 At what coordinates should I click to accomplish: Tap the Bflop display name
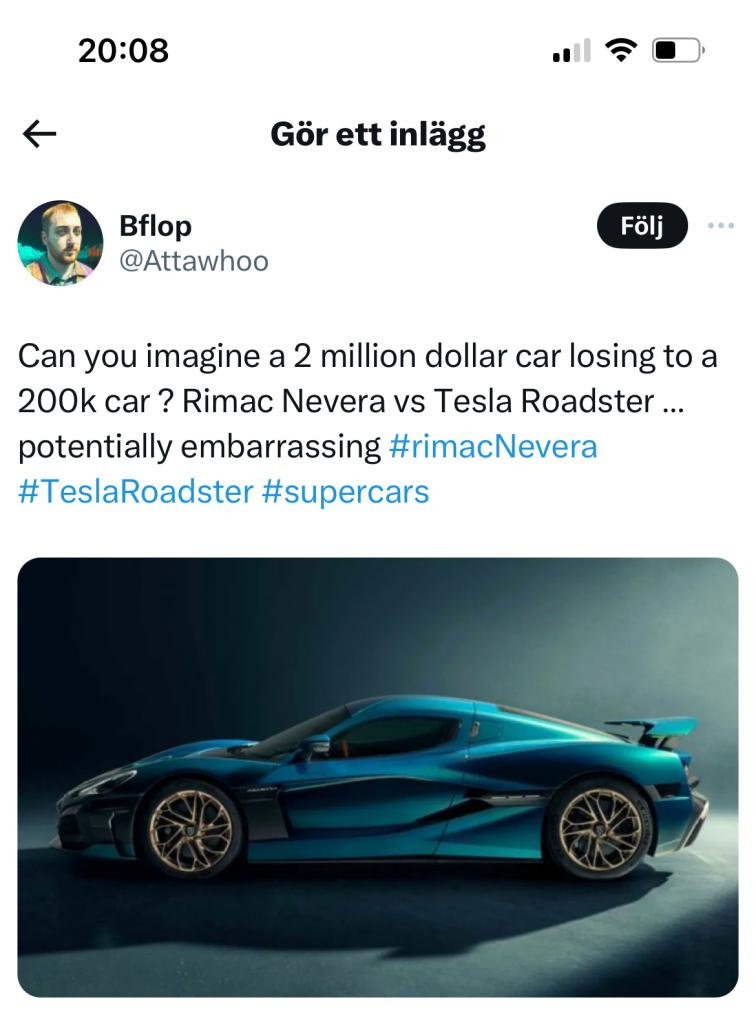pyautogui.click(x=155, y=226)
